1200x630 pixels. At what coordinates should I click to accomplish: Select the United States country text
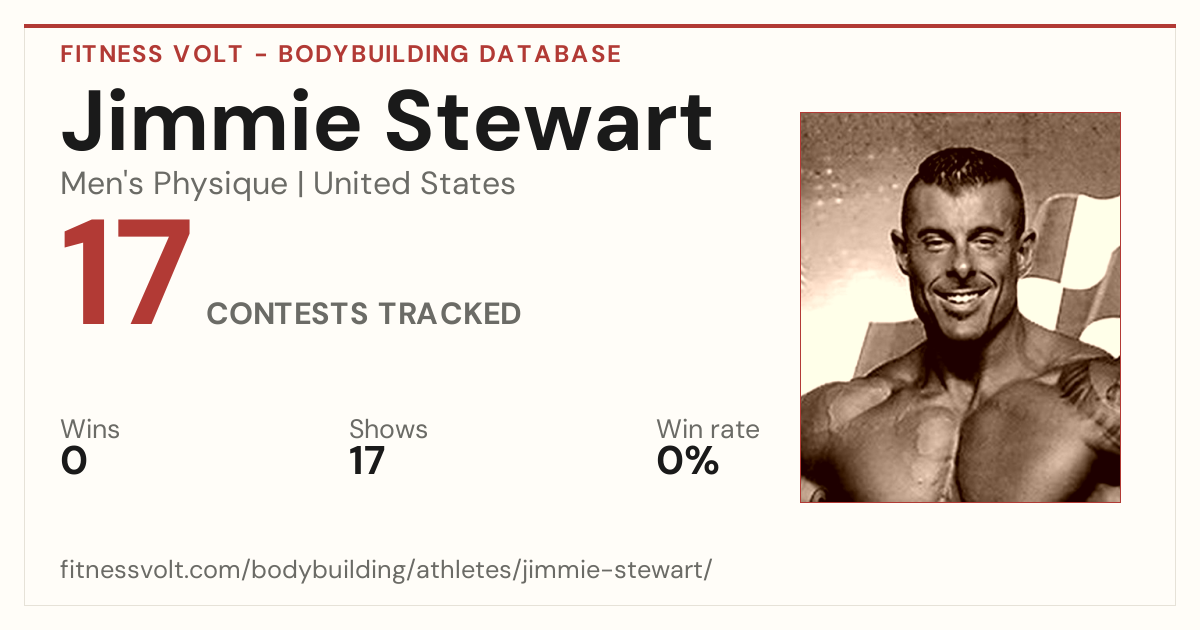(415, 184)
